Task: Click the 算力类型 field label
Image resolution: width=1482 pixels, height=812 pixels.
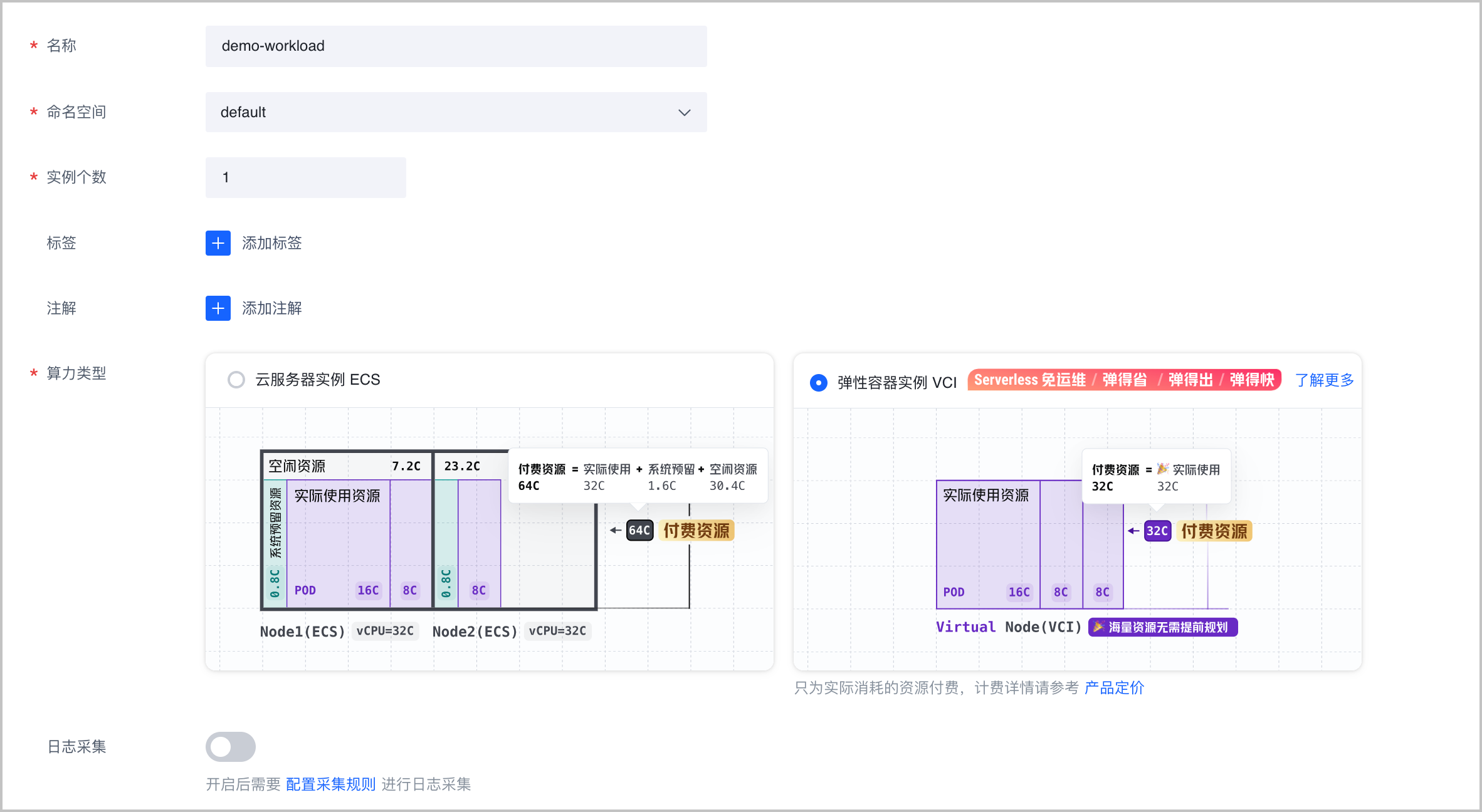Action: [76, 373]
